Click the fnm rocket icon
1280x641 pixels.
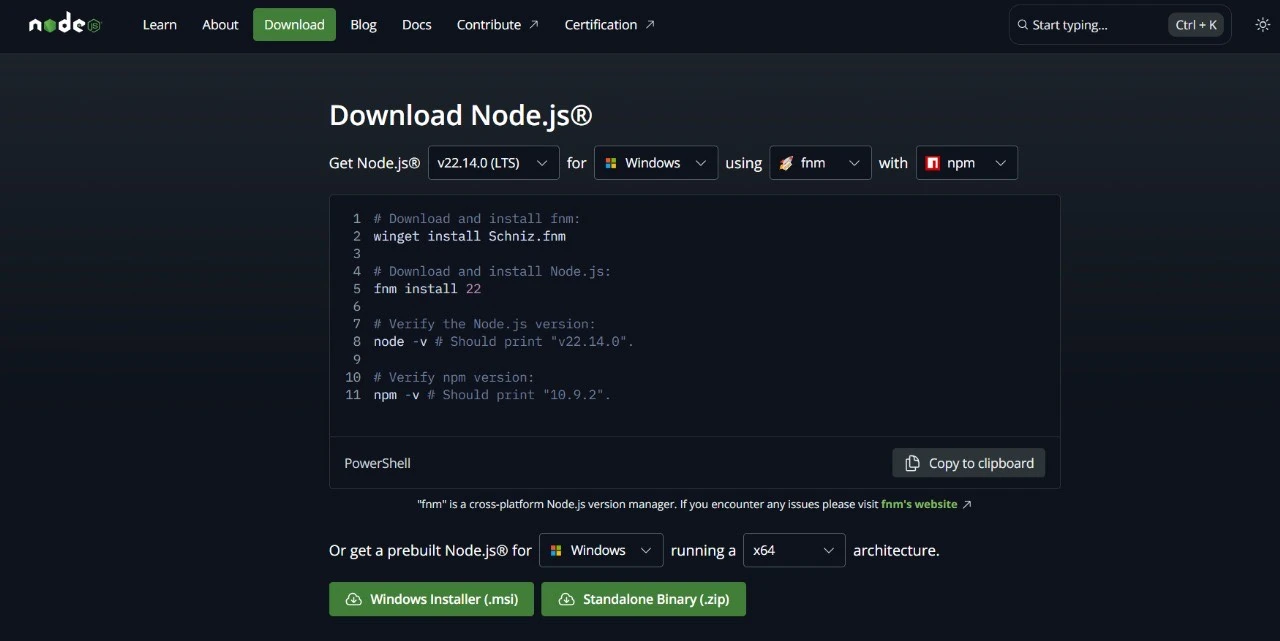(786, 163)
